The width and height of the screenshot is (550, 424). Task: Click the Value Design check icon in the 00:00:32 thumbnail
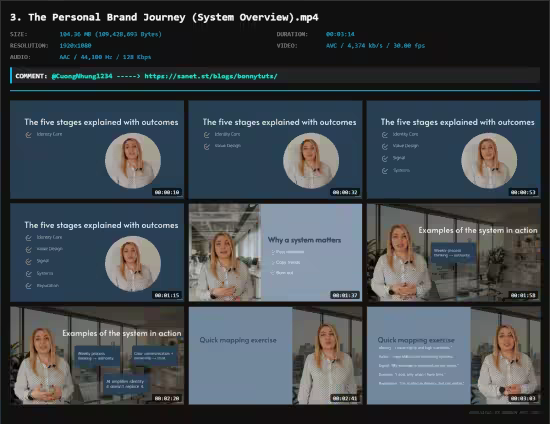tap(207, 147)
